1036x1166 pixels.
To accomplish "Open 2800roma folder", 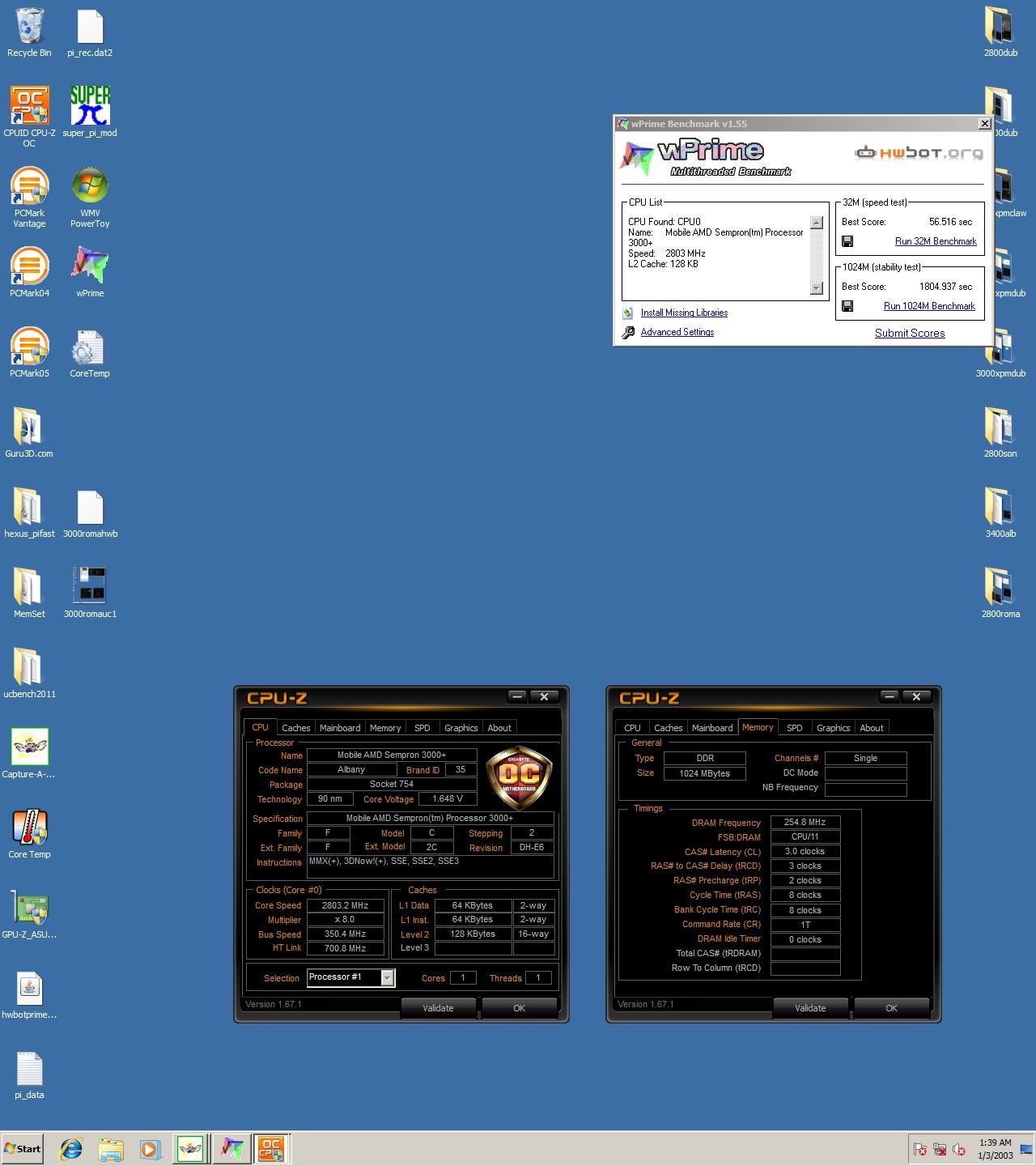I will pyautogui.click(x=1000, y=593).
